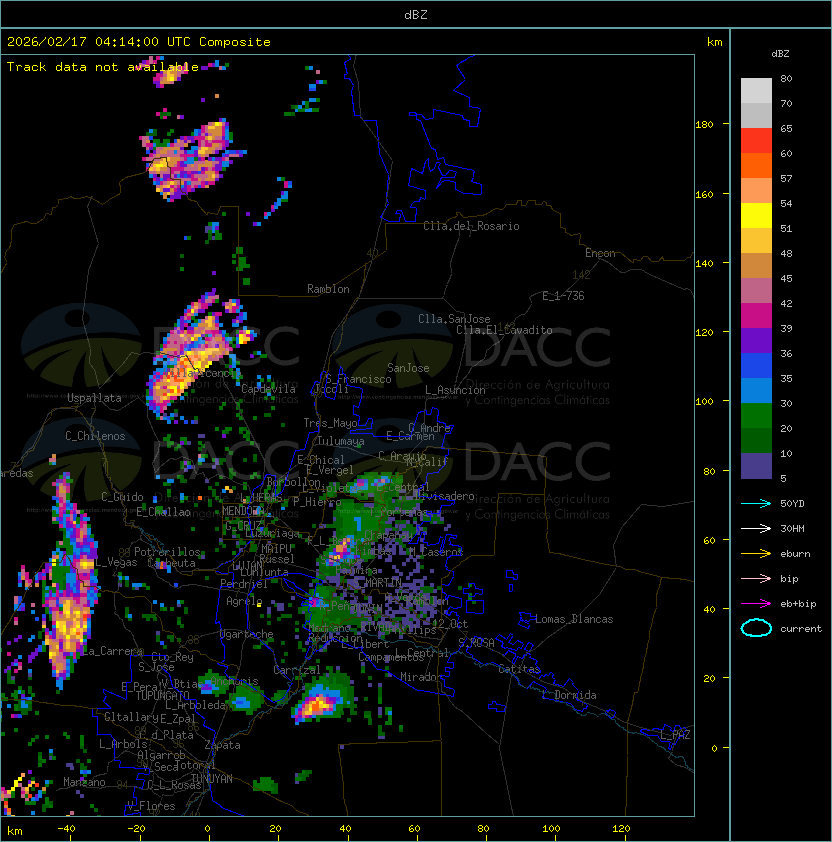Click the 'Capdevila' map label
Screen dimensions: 832x842
click(x=269, y=389)
